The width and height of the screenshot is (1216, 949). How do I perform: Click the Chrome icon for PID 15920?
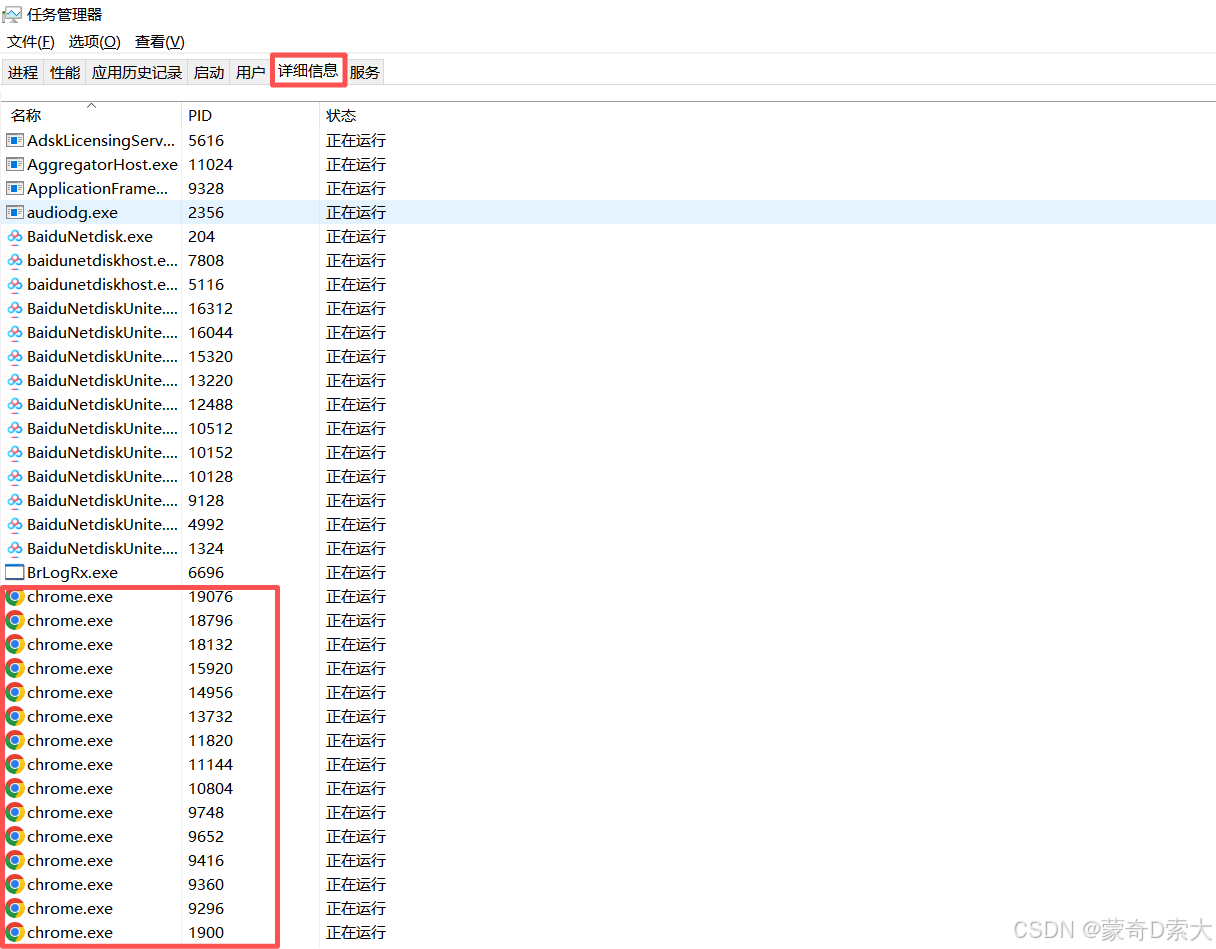[15, 668]
